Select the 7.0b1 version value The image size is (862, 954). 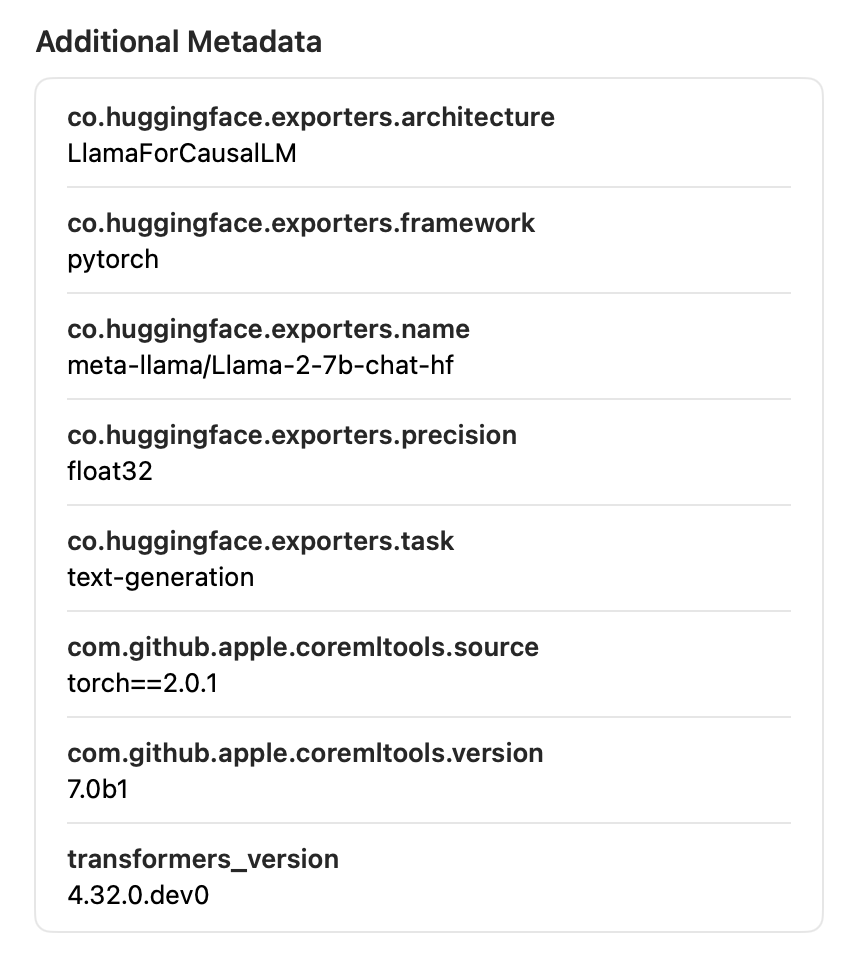(98, 789)
